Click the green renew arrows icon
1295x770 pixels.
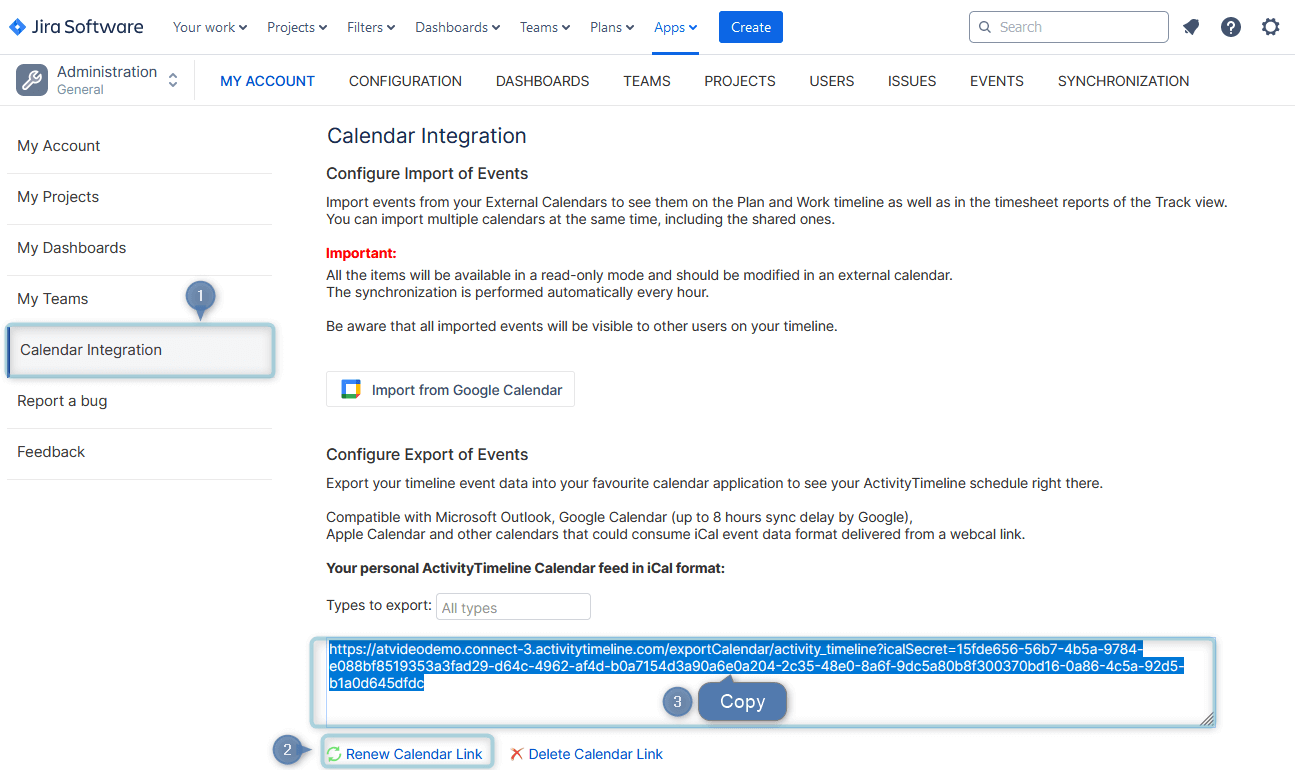click(x=334, y=754)
